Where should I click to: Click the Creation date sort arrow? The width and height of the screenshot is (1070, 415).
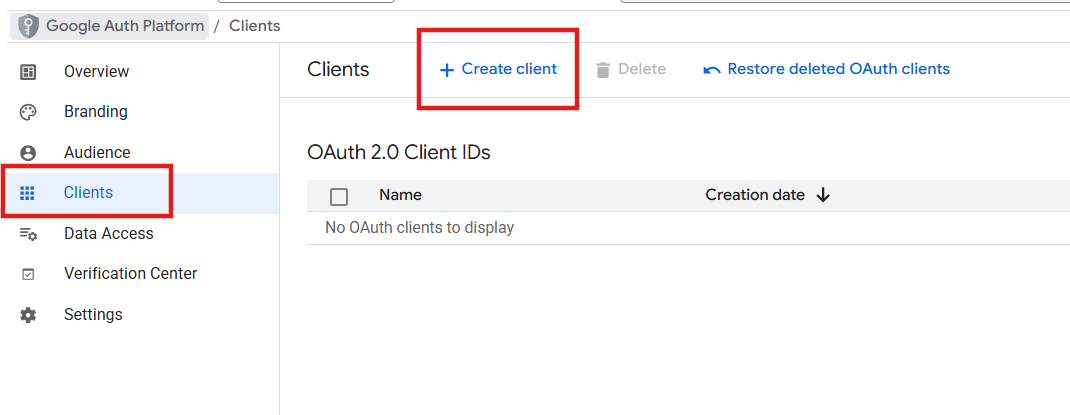tap(823, 196)
